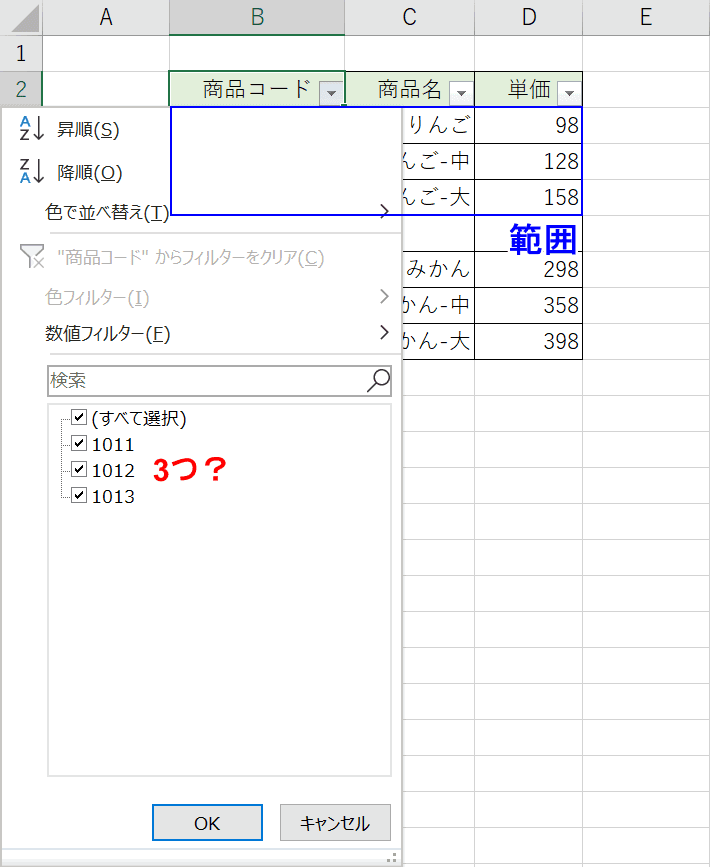Screen dimensions: 710x867
Task: Uncheck the 1013 checkbox
Action: pyautogui.click(x=79, y=494)
